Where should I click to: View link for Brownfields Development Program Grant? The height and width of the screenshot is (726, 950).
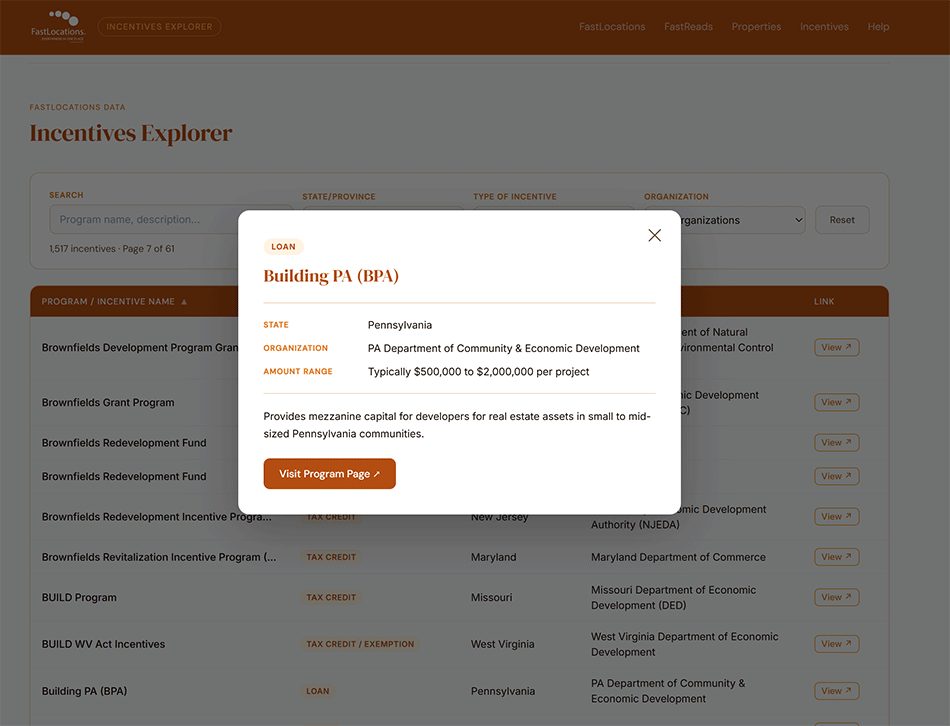click(837, 347)
